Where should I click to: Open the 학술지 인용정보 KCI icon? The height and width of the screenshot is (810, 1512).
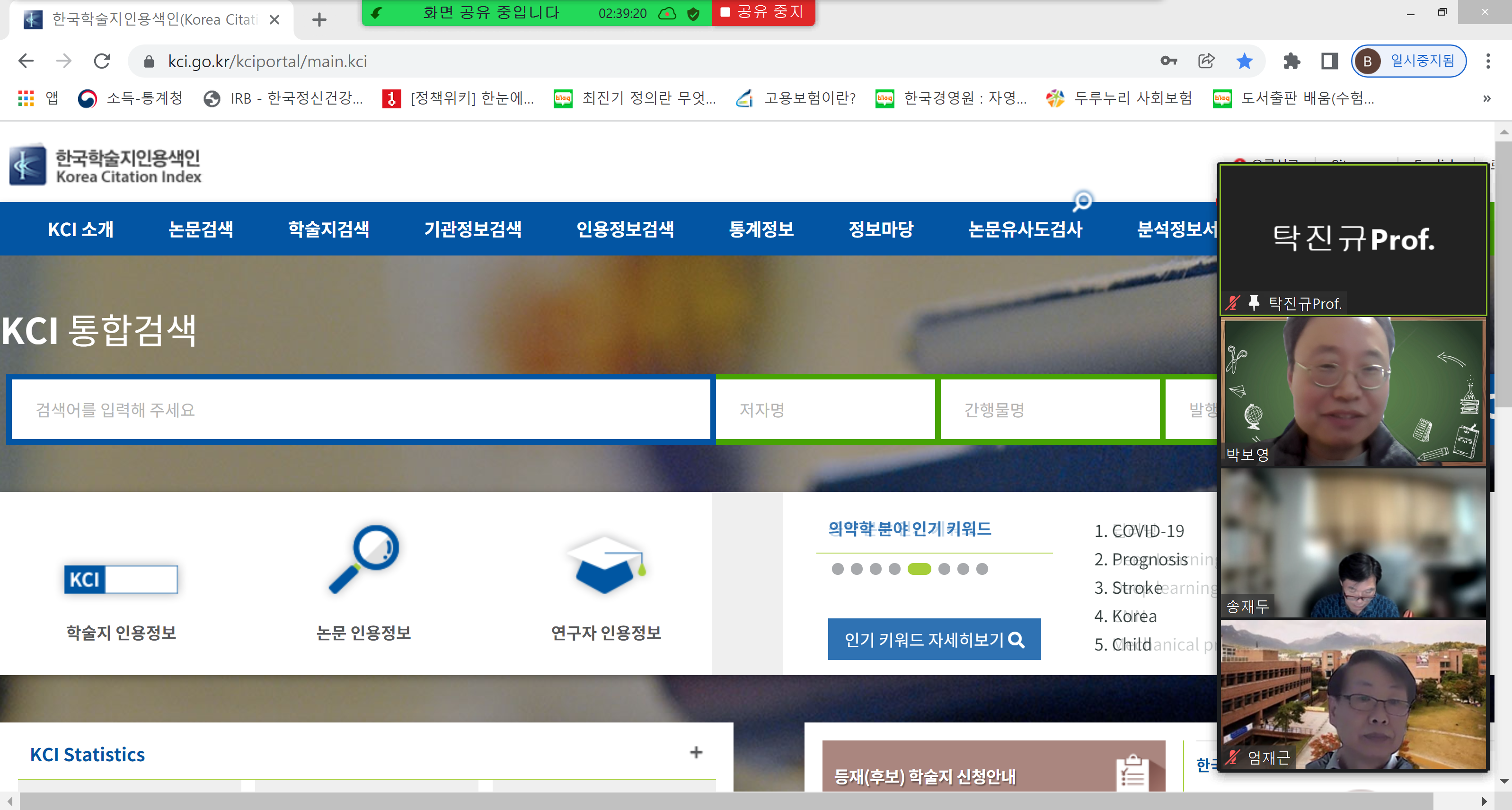coord(120,579)
